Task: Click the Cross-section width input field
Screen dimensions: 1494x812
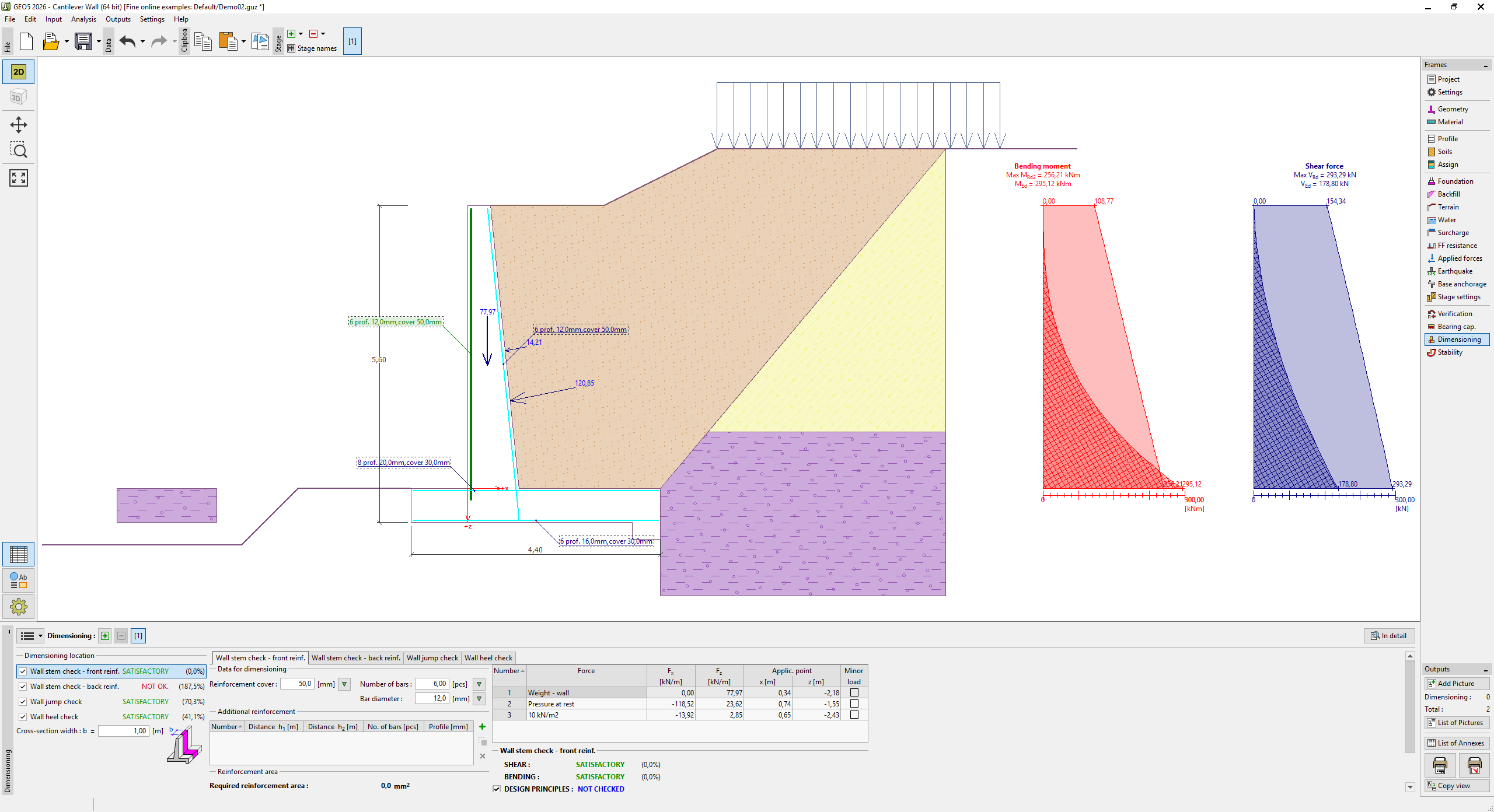Action: coord(124,731)
